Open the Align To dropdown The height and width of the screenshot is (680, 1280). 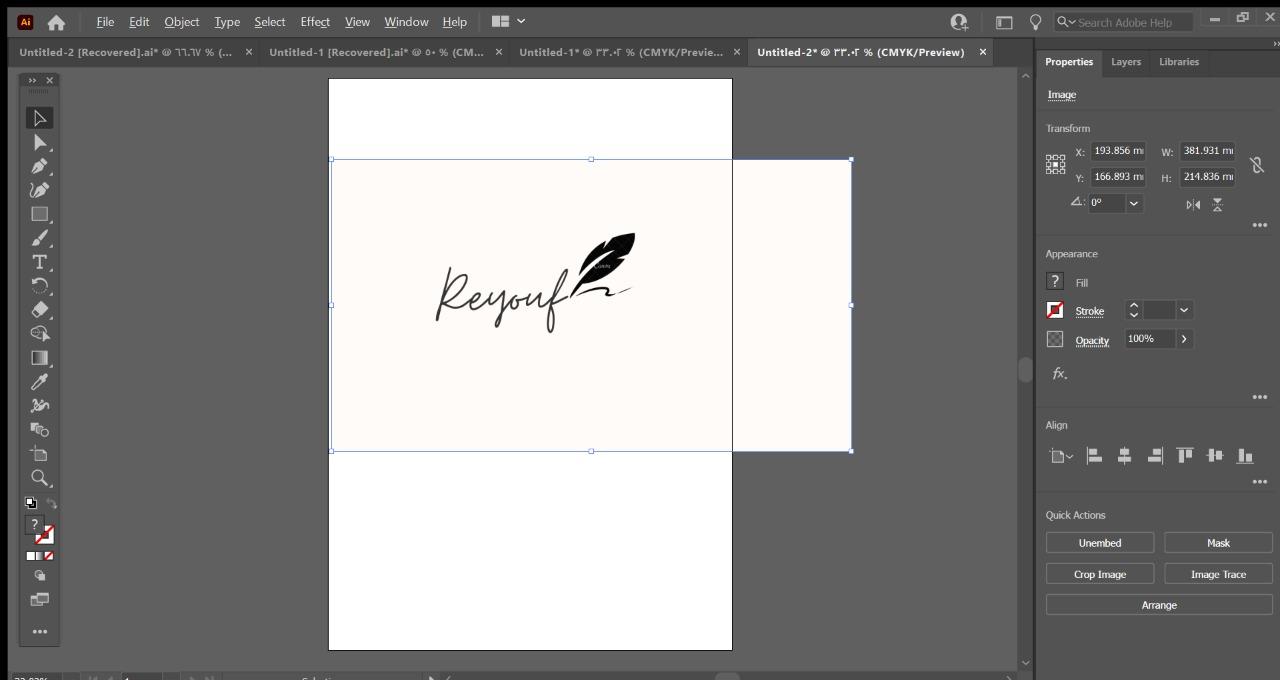pos(1061,456)
